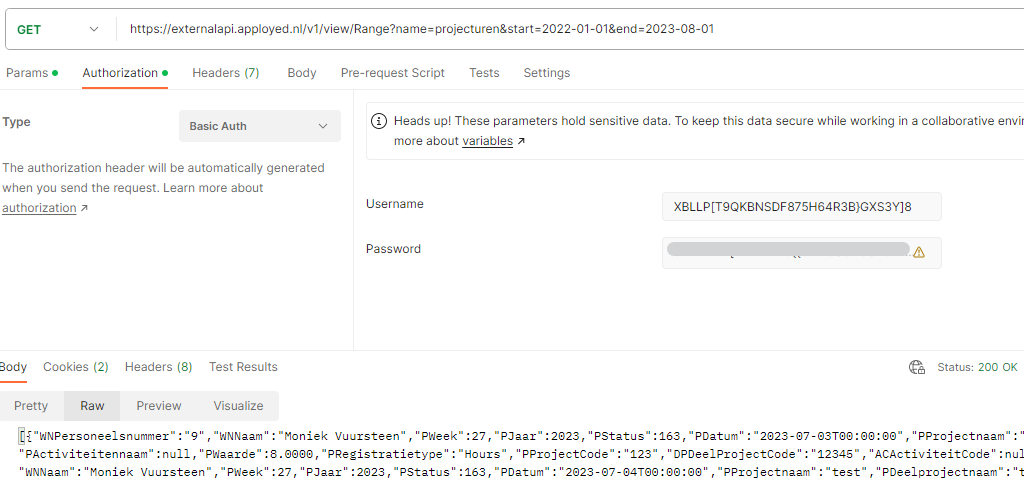Open the GET method dropdown
Screen dimensions: 1024x480
point(59,29)
